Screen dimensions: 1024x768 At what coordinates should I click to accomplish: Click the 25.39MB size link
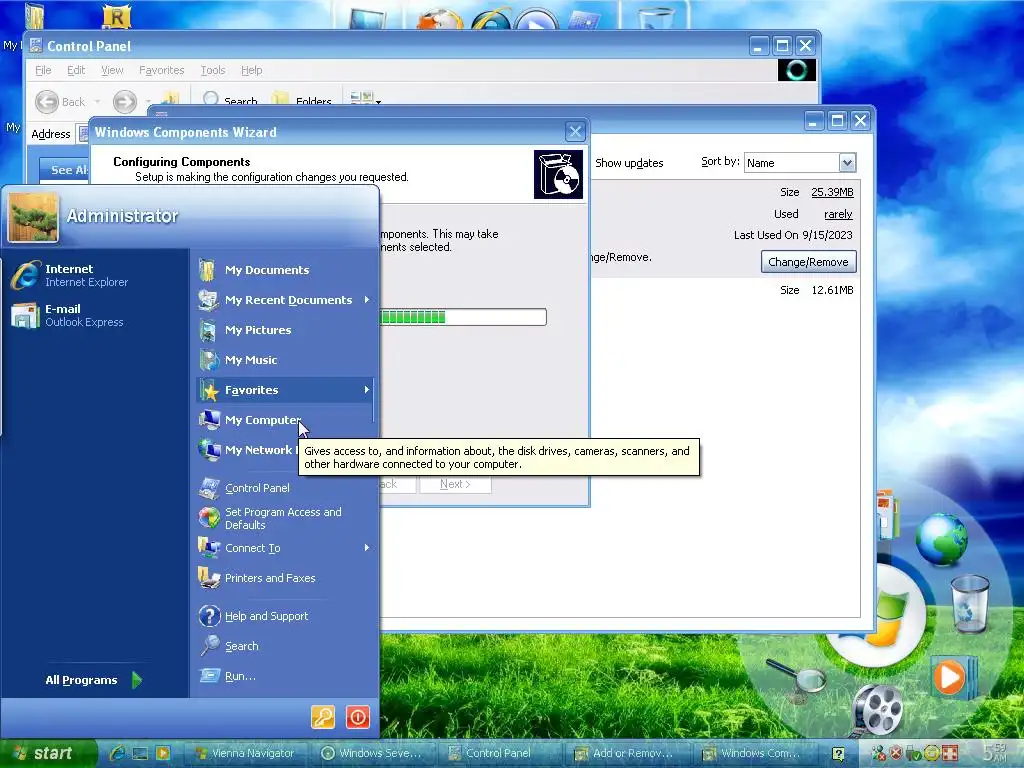pos(832,192)
